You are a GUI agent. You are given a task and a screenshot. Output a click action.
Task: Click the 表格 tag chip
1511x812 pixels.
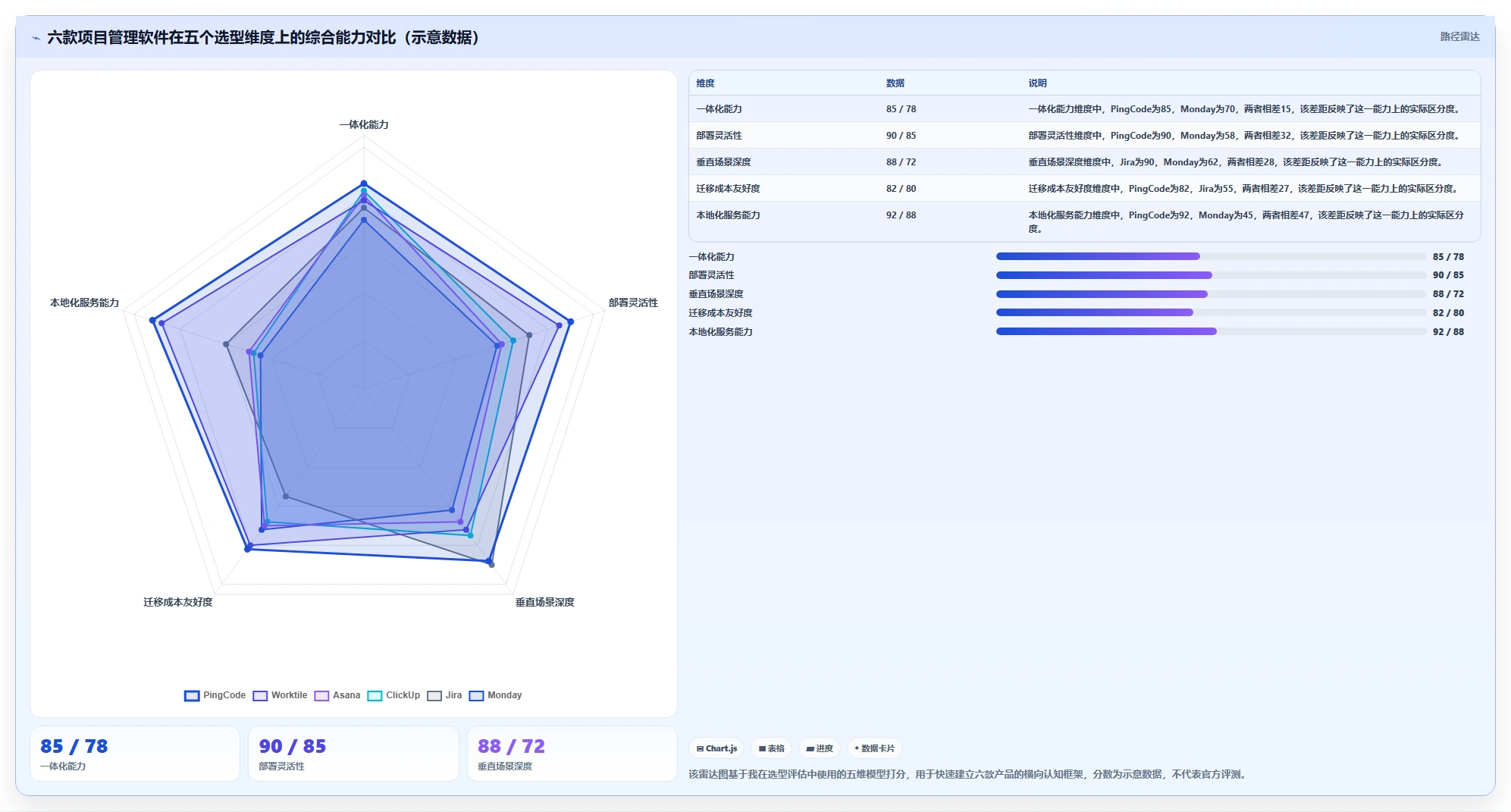pos(772,748)
